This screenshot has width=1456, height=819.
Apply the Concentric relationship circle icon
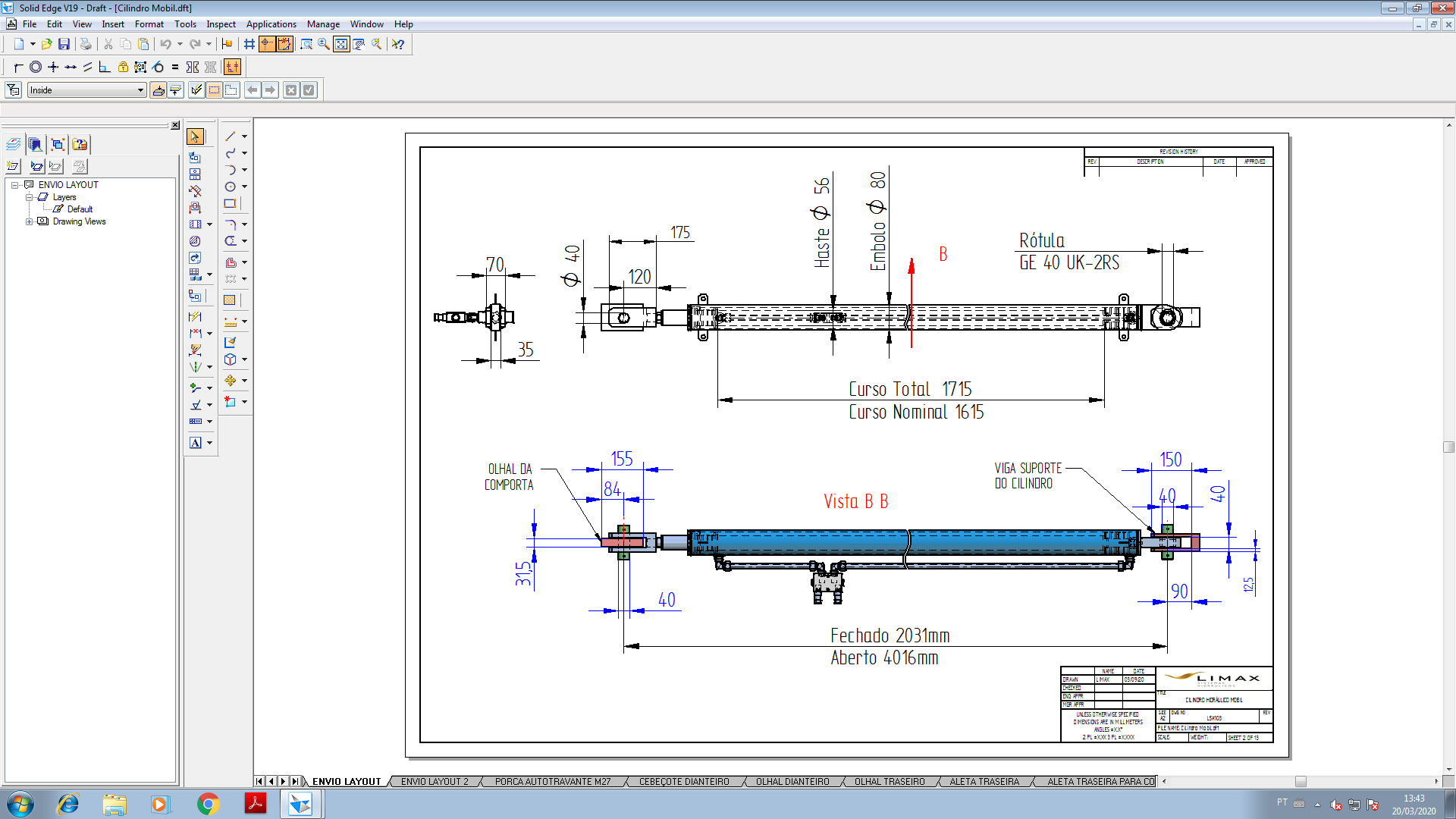point(36,67)
